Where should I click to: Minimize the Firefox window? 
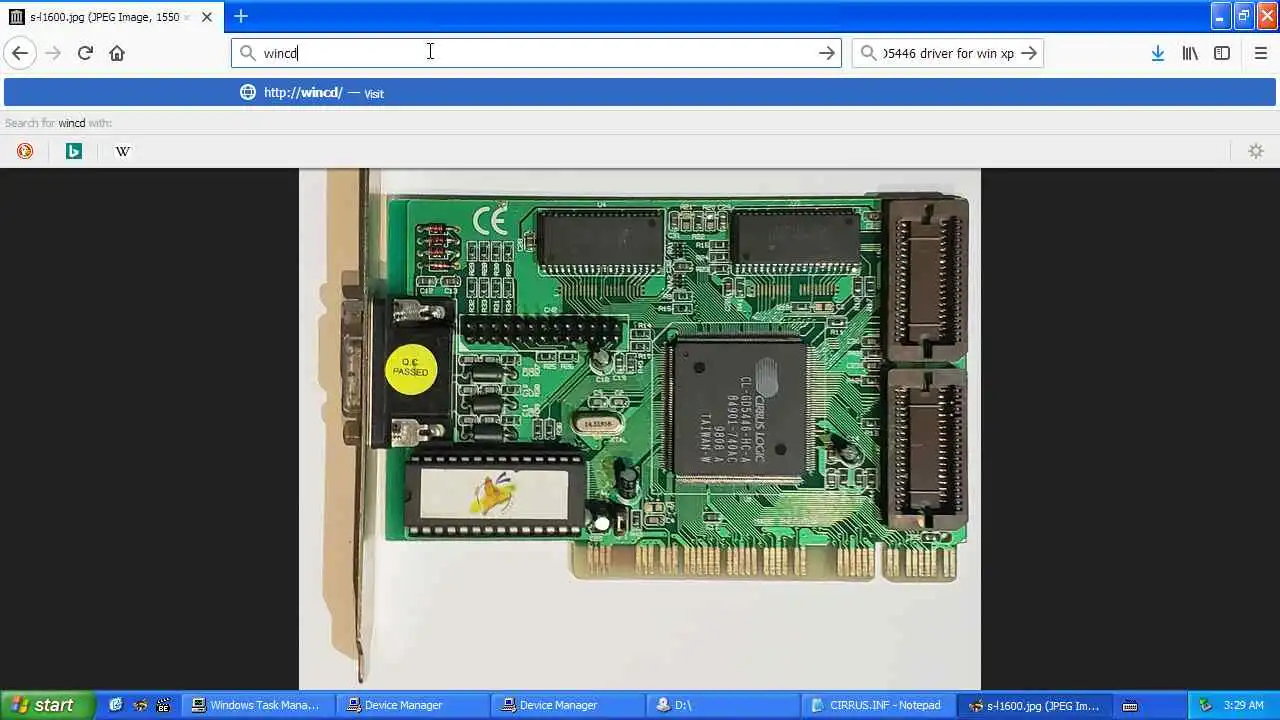pos(1220,16)
